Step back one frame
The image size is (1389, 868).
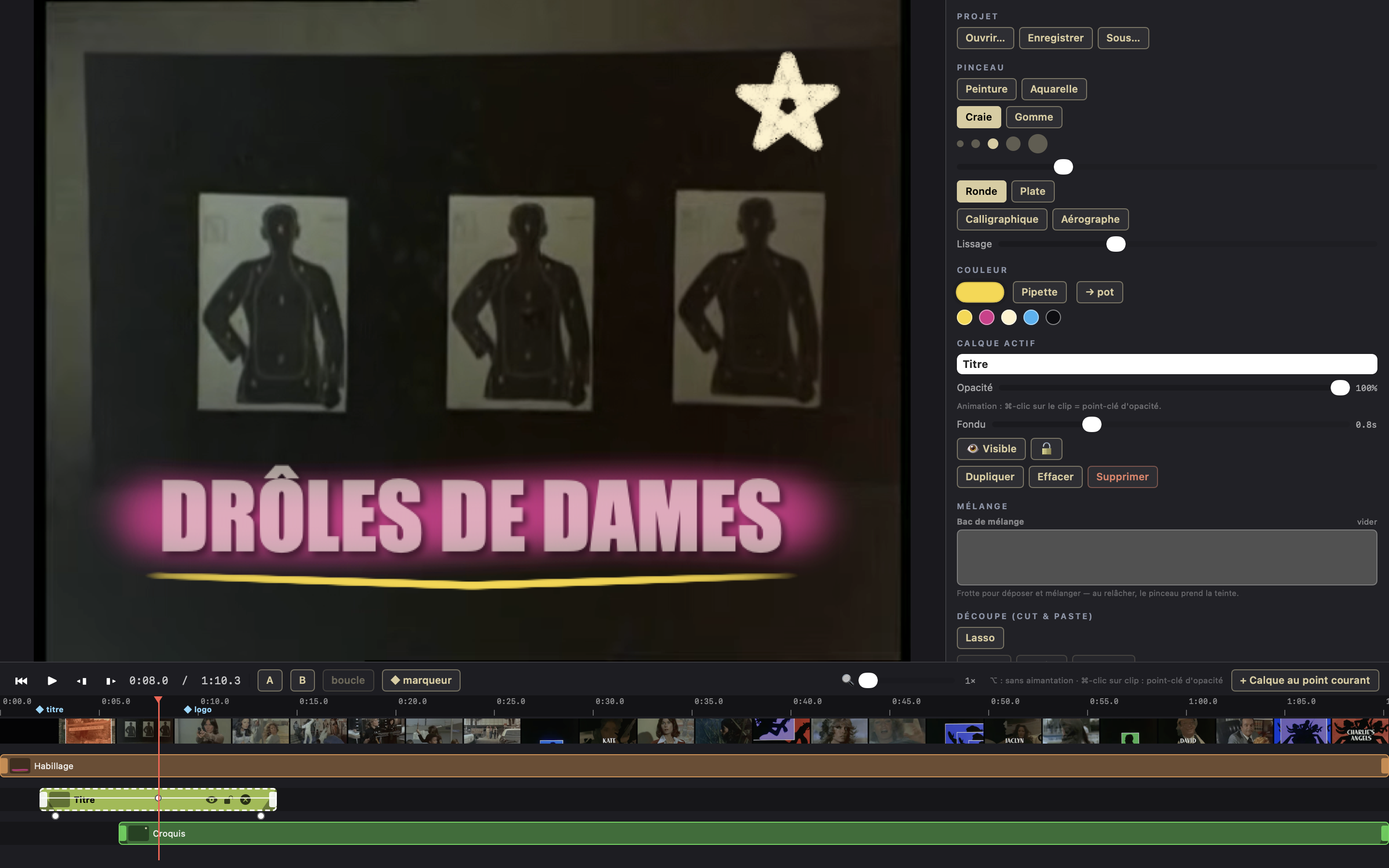(82, 681)
